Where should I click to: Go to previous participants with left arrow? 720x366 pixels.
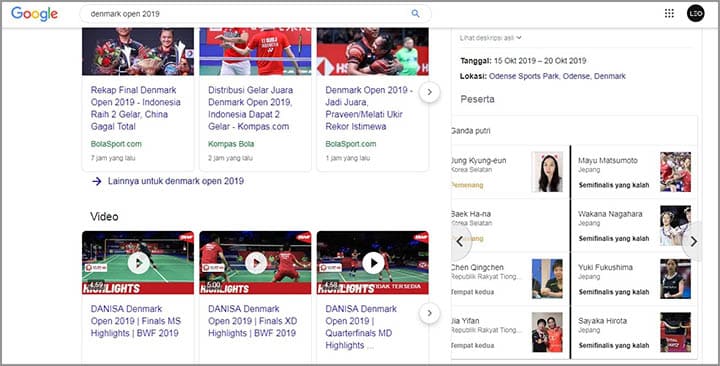460,242
